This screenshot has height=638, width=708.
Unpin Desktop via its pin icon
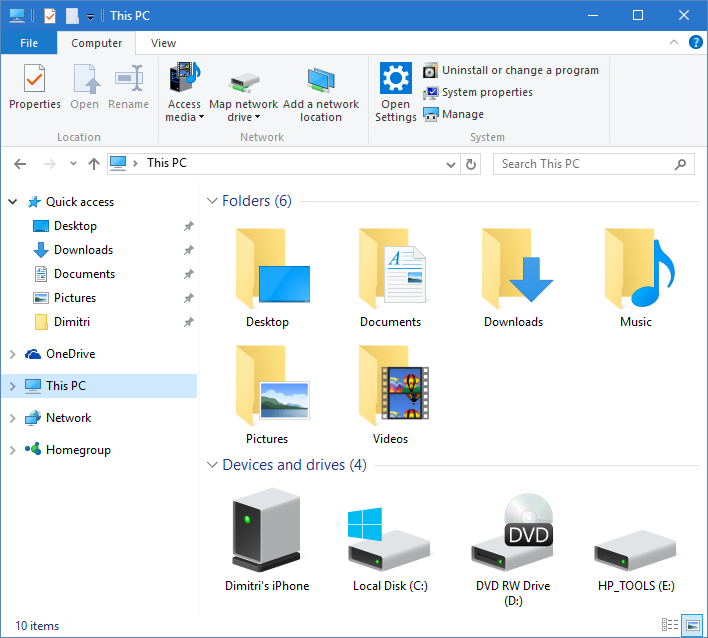(188, 226)
